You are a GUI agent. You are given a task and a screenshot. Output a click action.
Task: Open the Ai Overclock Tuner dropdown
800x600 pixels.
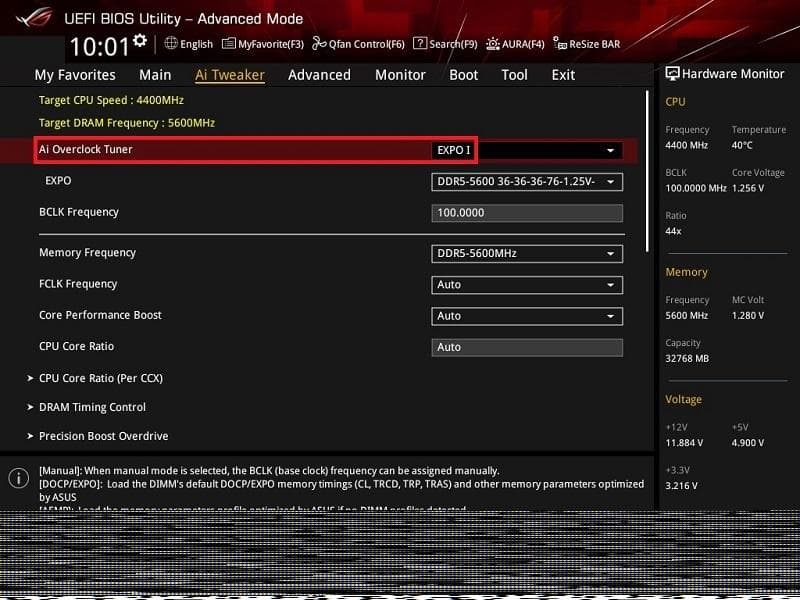tap(527, 151)
